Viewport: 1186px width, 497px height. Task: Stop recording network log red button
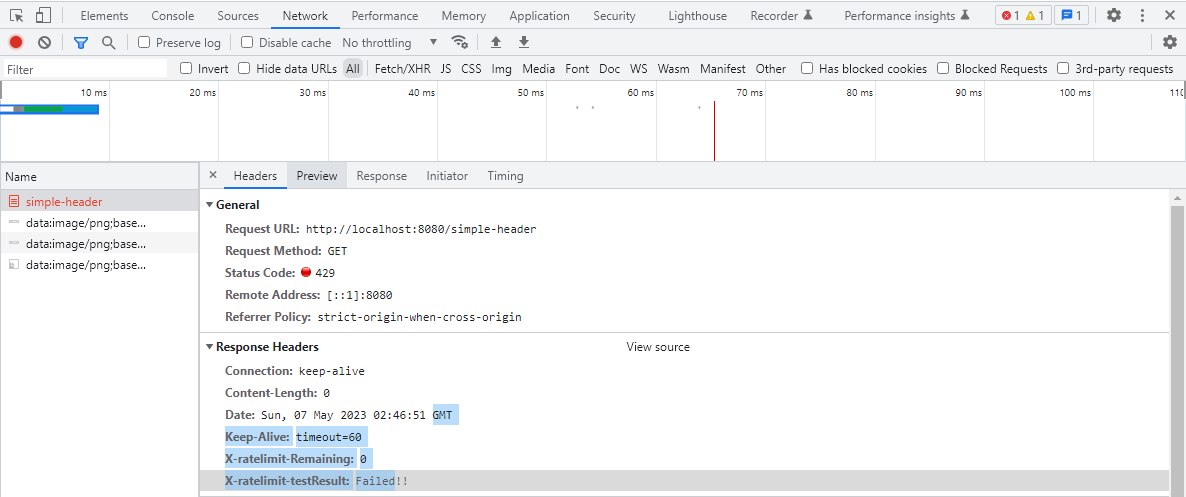(x=16, y=42)
